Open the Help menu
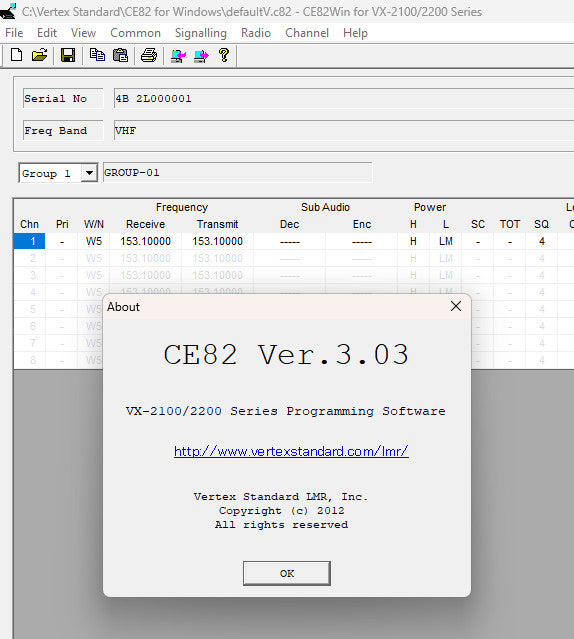The image size is (574, 639). pos(355,33)
